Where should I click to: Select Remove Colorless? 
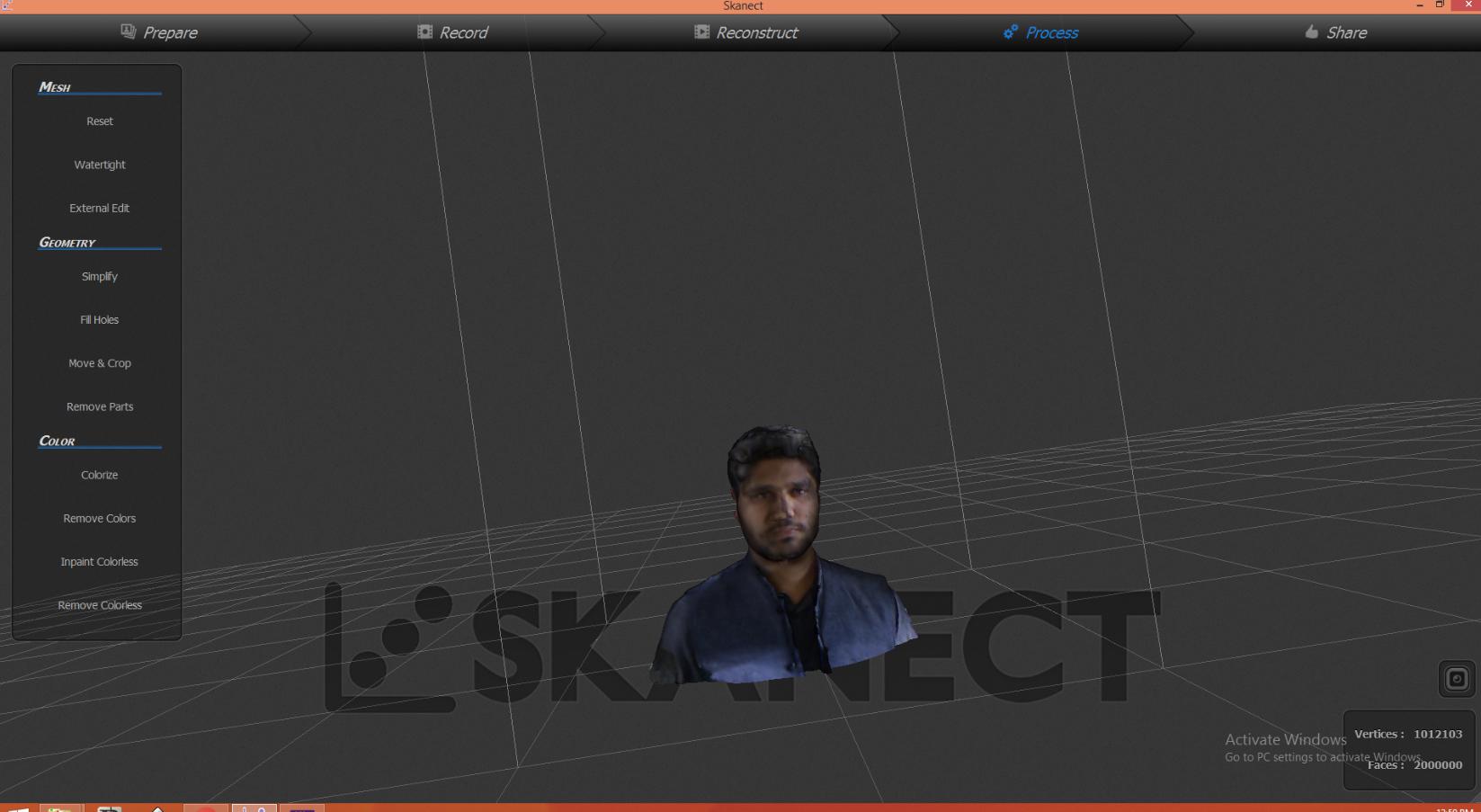pyautogui.click(x=100, y=605)
